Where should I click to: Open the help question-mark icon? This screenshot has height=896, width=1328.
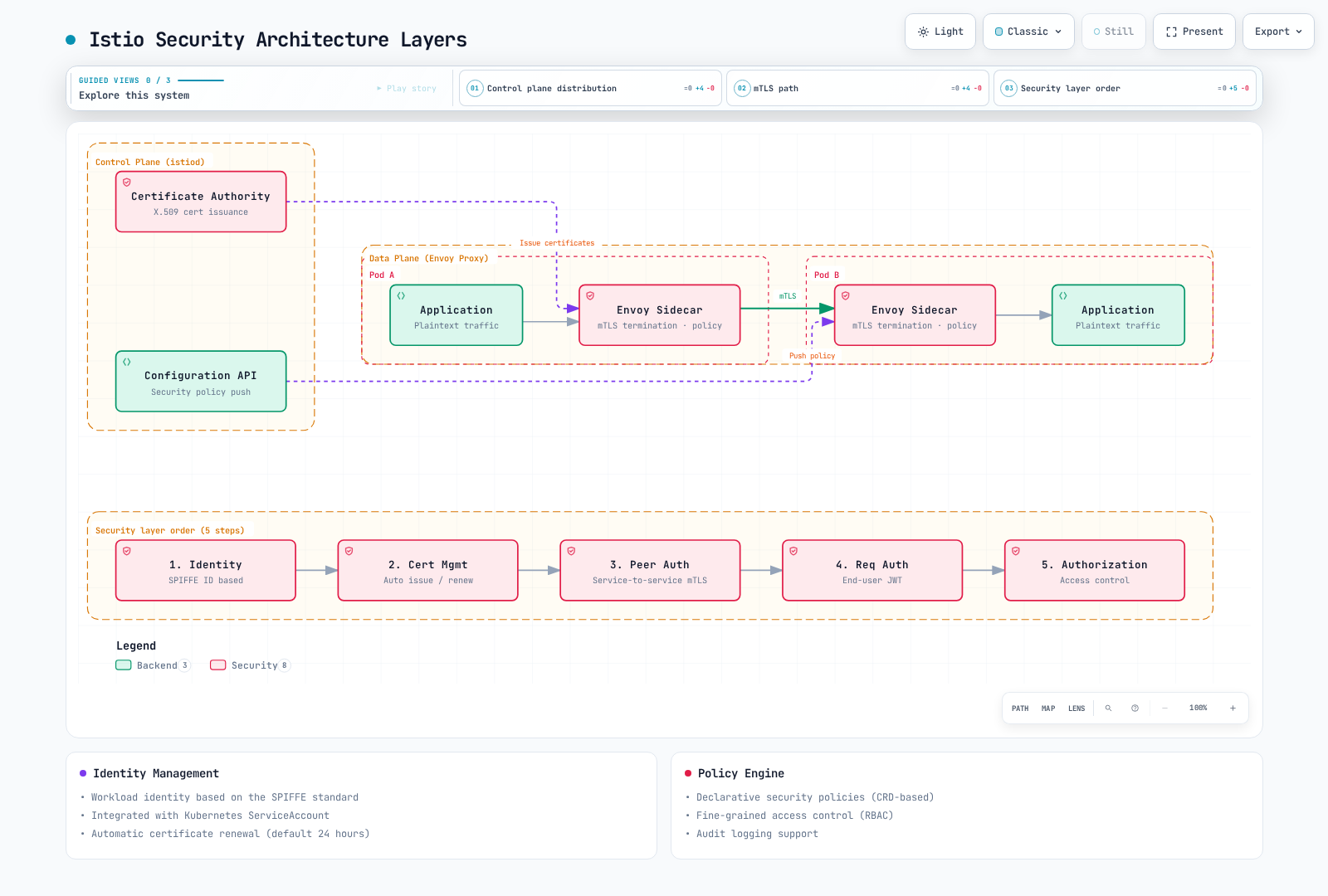tap(1135, 709)
